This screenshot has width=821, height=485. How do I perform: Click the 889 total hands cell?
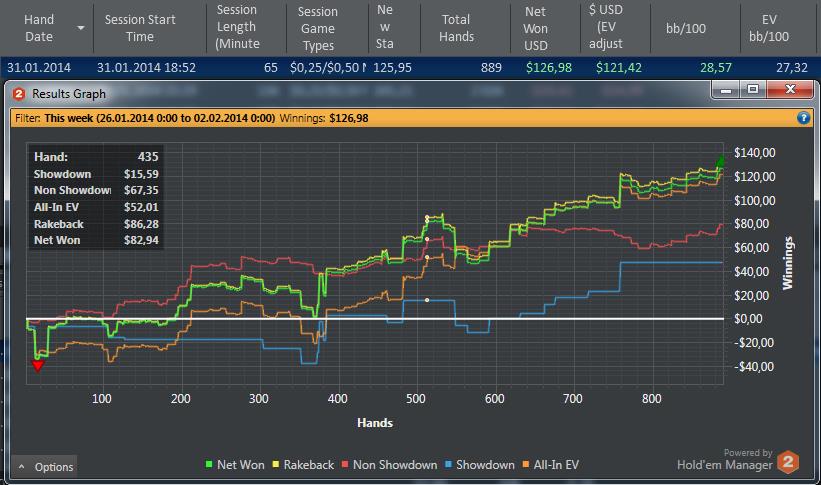coord(491,68)
